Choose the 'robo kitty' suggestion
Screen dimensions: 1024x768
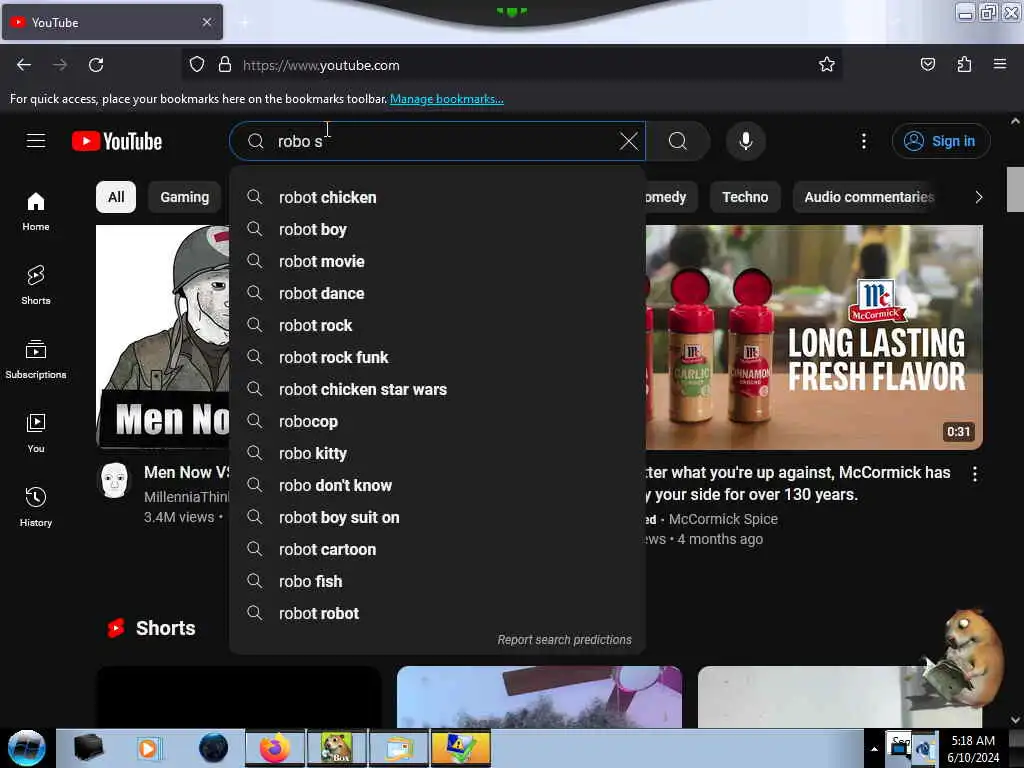point(438,453)
